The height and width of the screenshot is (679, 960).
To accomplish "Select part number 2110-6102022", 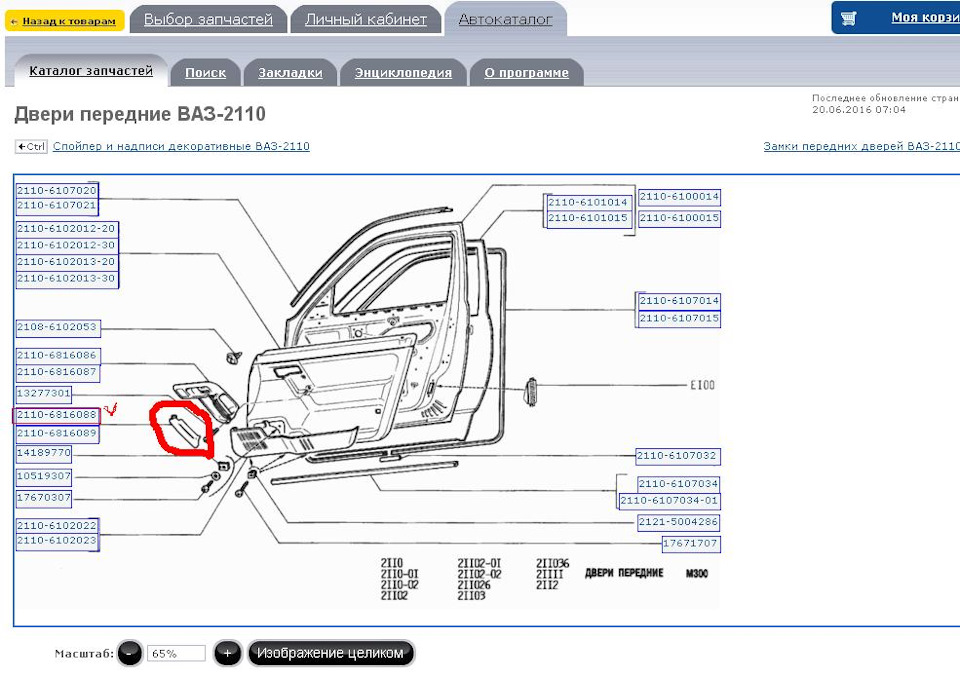I will point(57,525).
